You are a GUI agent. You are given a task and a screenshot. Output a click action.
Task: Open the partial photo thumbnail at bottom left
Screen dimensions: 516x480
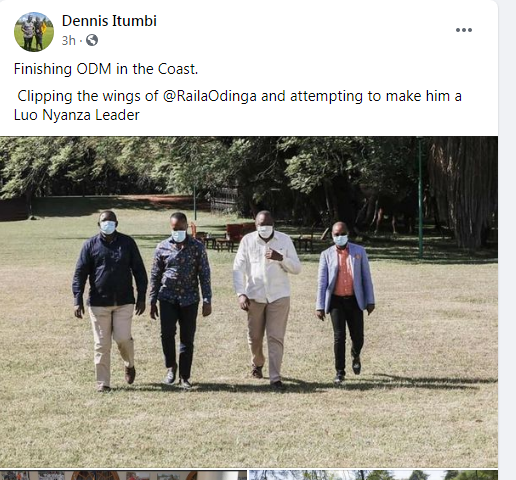click(x=123, y=475)
